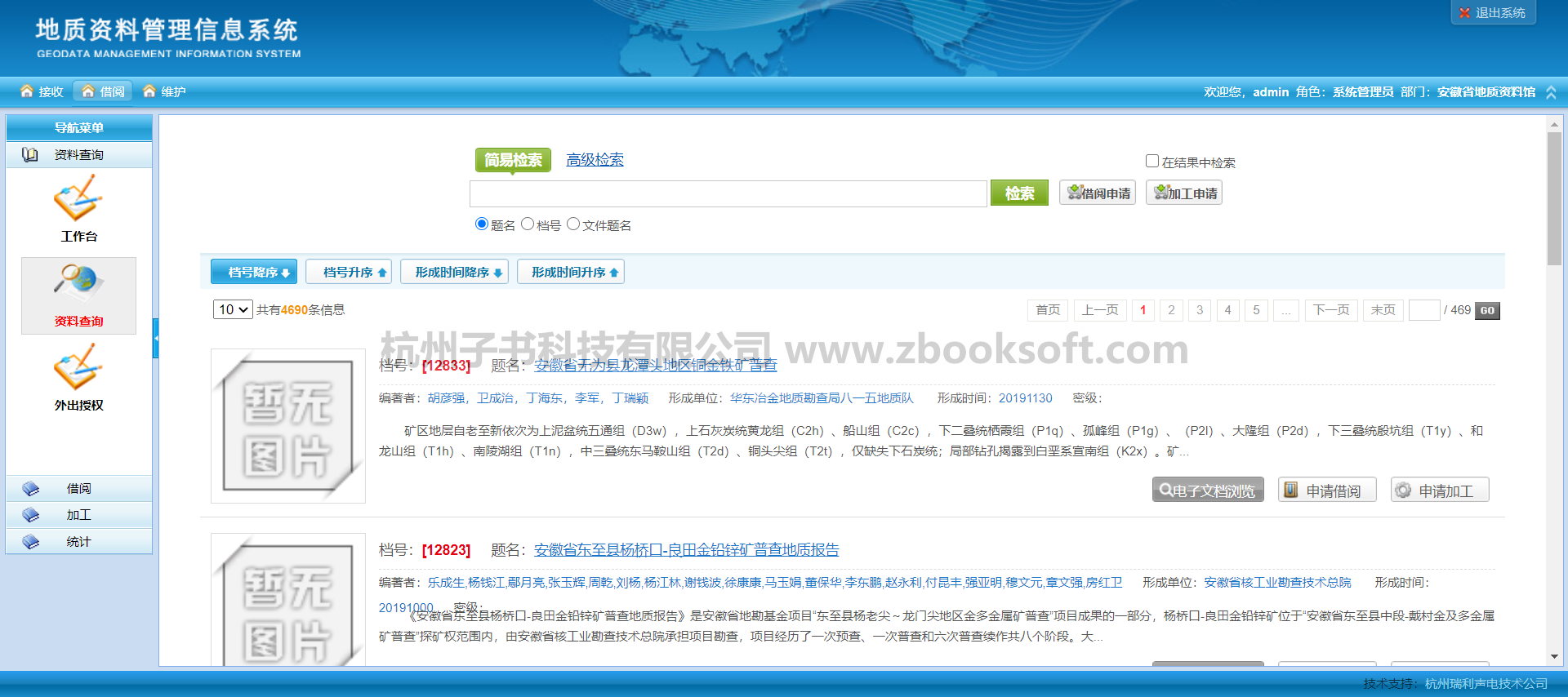Click the 借阅申请 button
Viewport: 1568px width, 697px height.
coord(1098,193)
